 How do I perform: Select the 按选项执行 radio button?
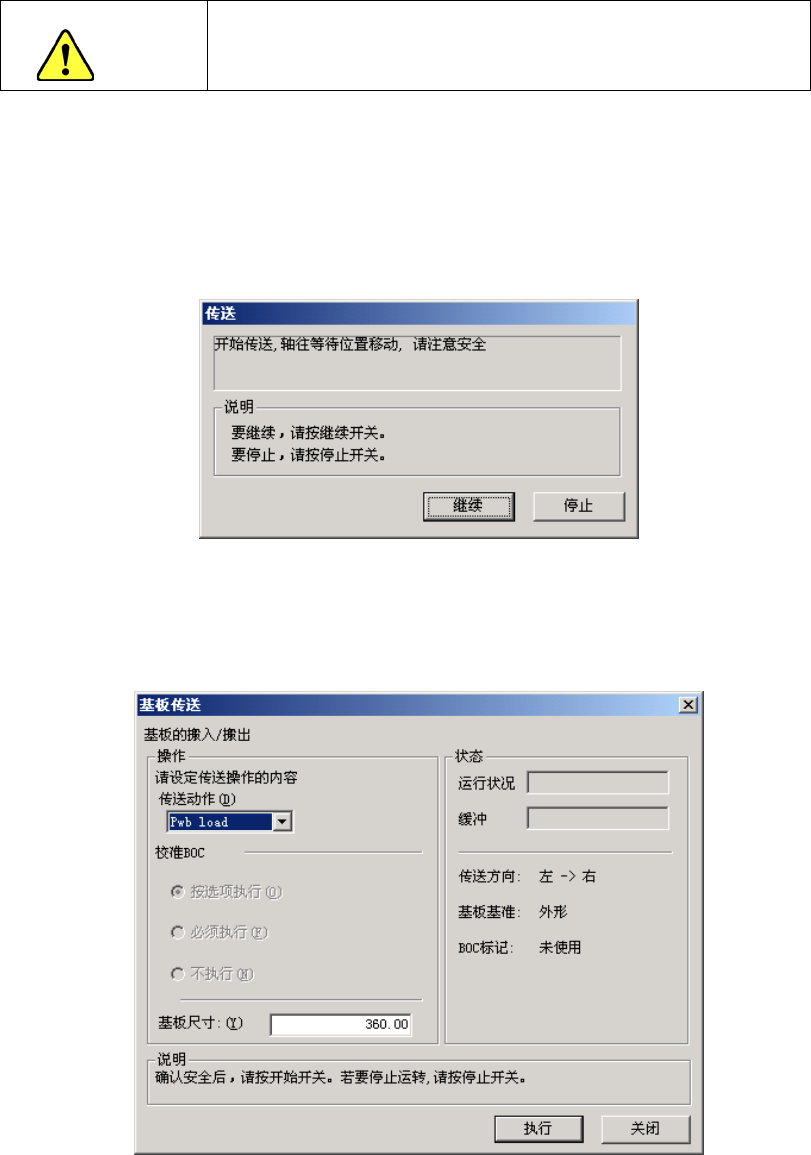(178, 892)
